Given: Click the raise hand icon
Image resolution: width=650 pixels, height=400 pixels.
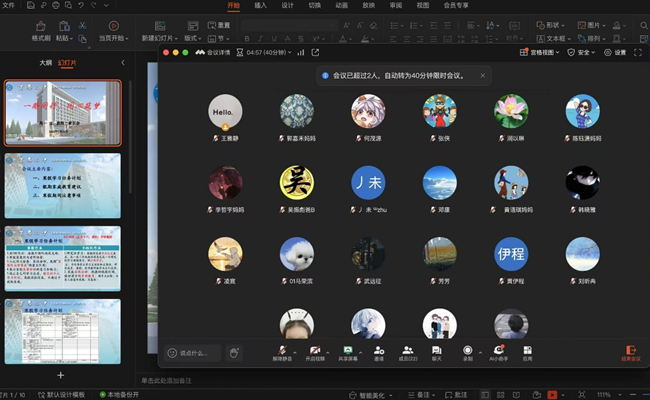Looking at the screenshot, I should coord(233,352).
